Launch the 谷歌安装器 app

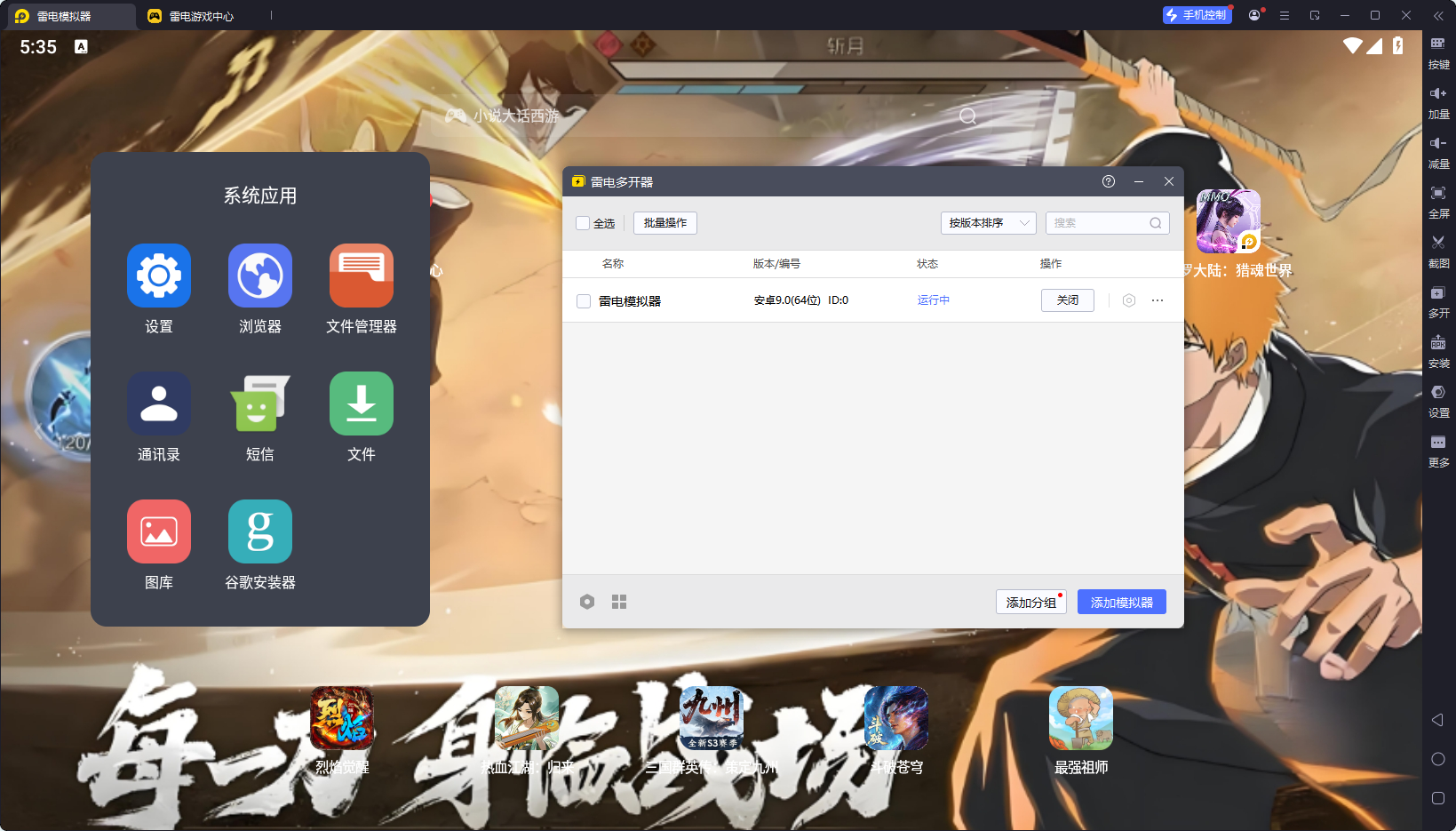pyautogui.click(x=260, y=531)
